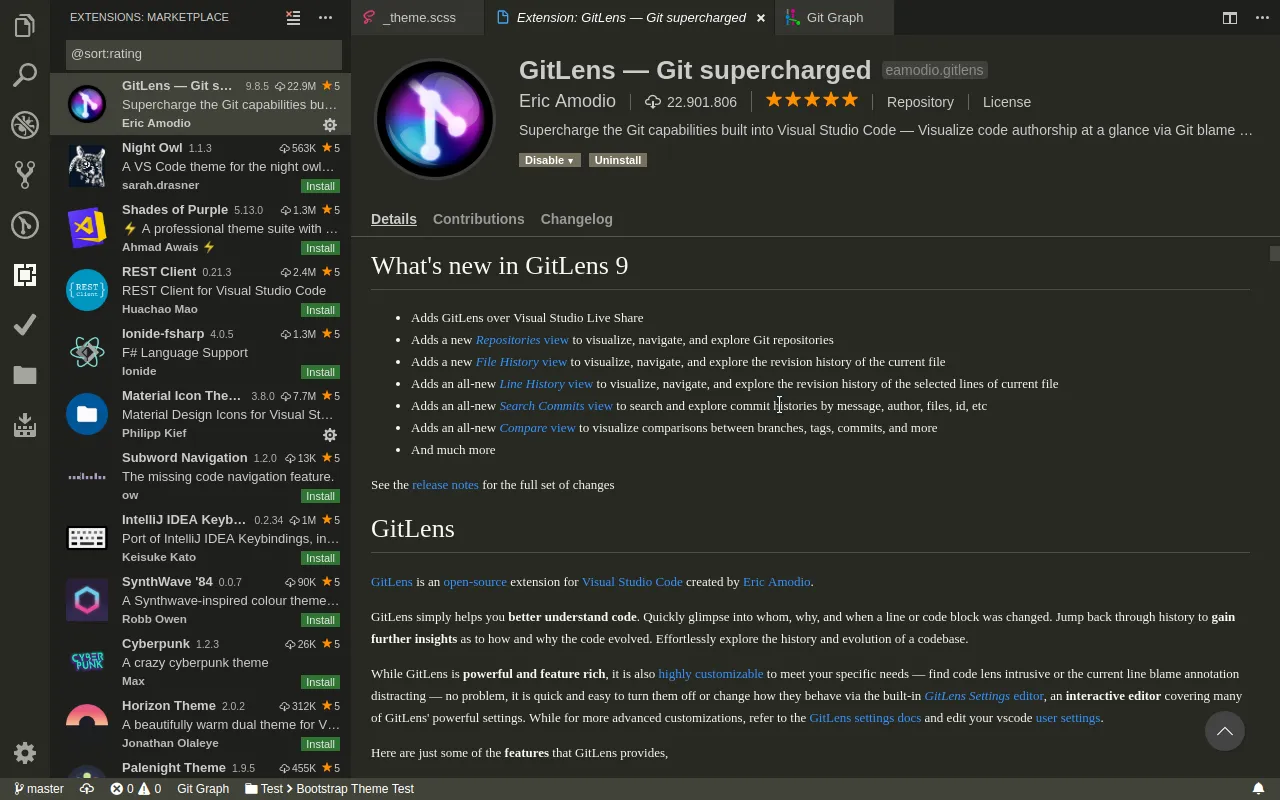The height and width of the screenshot is (800, 1280).
Task: Open Extensions panel more actions menu
Action: coord(325,17)
